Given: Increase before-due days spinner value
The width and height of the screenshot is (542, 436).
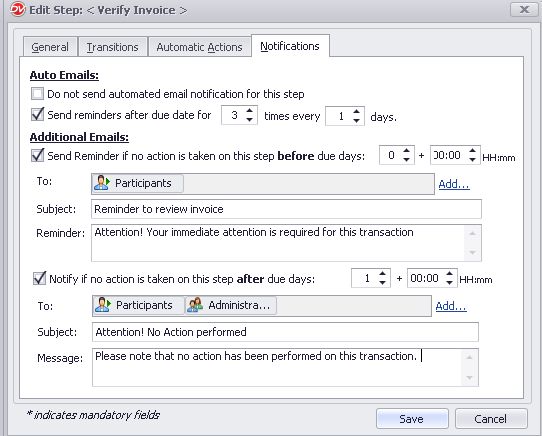Looking at the screenshot, I should 406,151.
